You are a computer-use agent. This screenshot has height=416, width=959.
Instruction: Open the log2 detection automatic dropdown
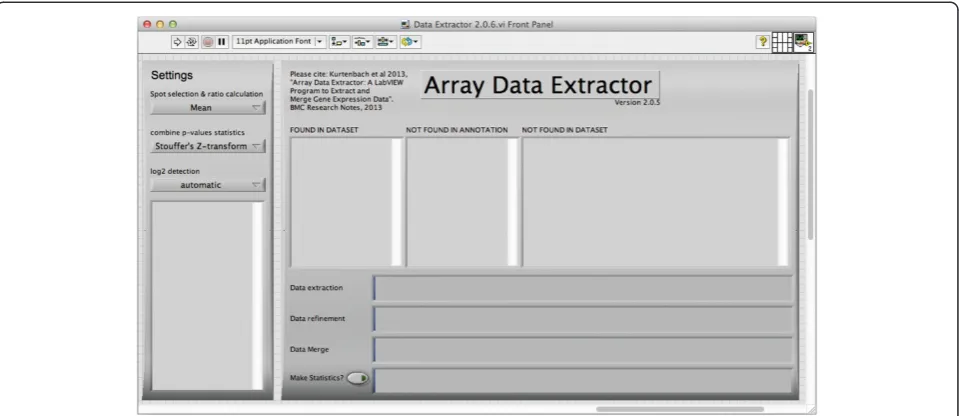[x=208, y=185]
